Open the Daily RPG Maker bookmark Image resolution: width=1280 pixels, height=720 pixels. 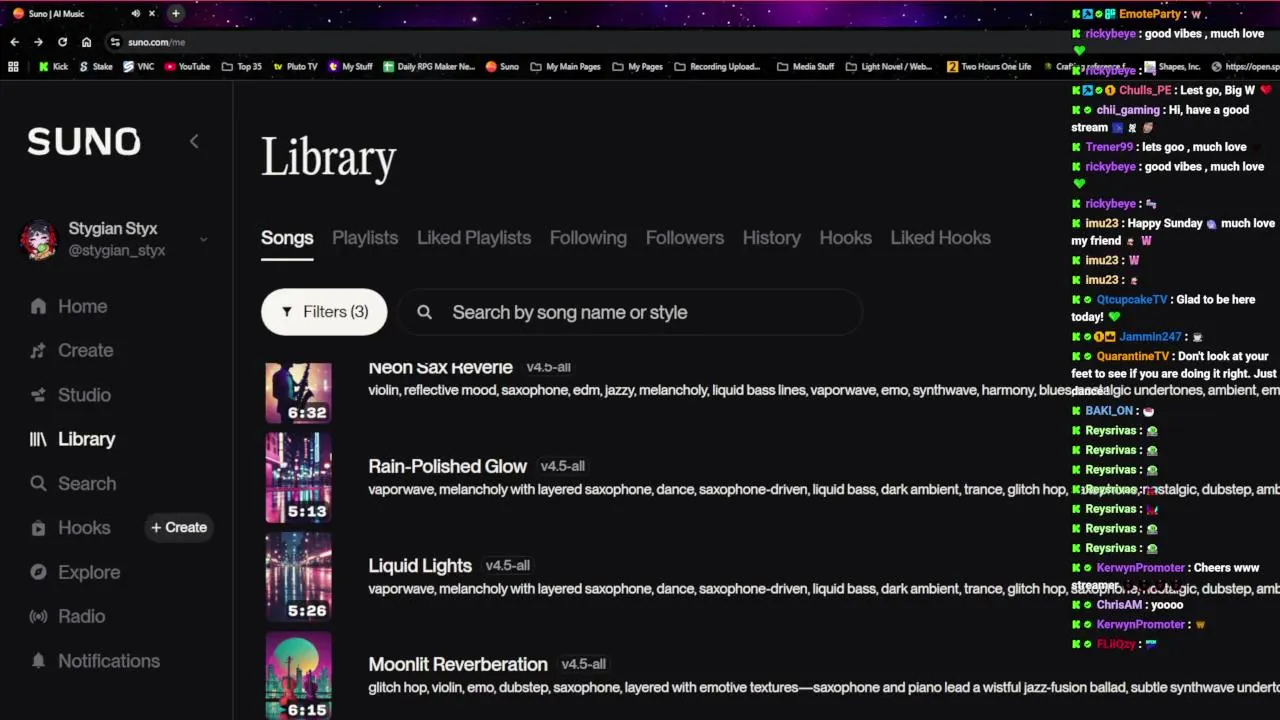tap(429, 67)
